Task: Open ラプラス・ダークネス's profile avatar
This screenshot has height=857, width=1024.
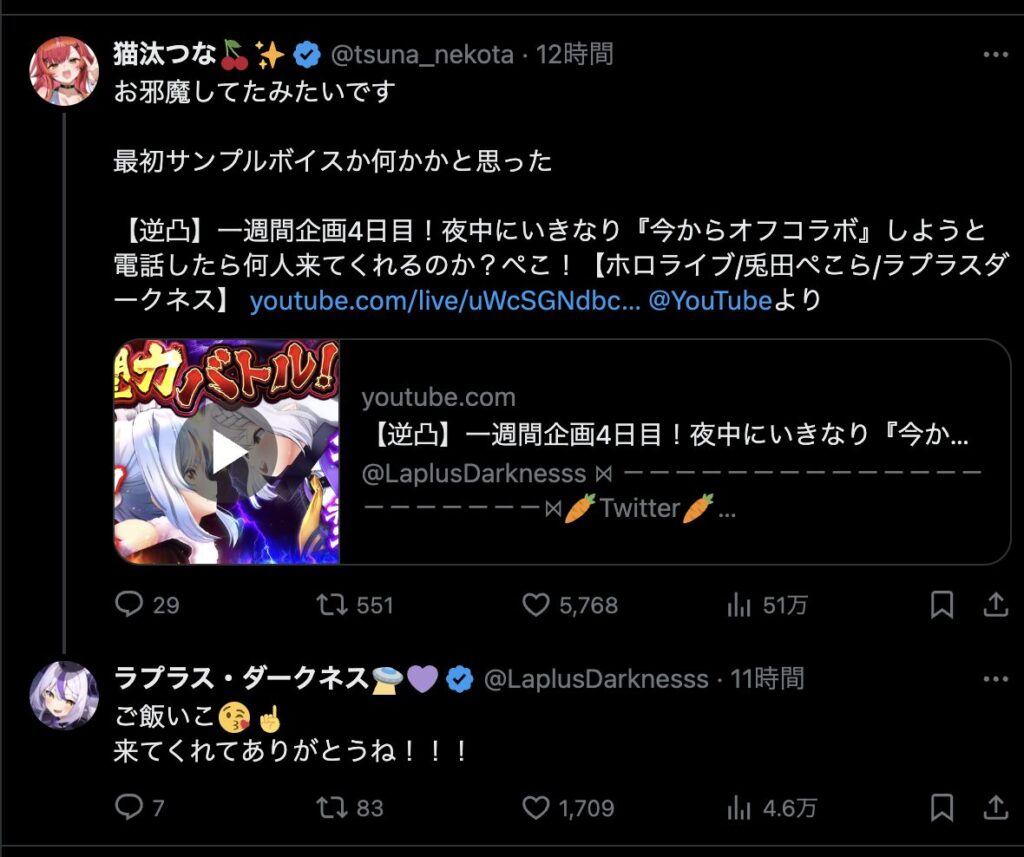Action: click(x=64, y=694)
